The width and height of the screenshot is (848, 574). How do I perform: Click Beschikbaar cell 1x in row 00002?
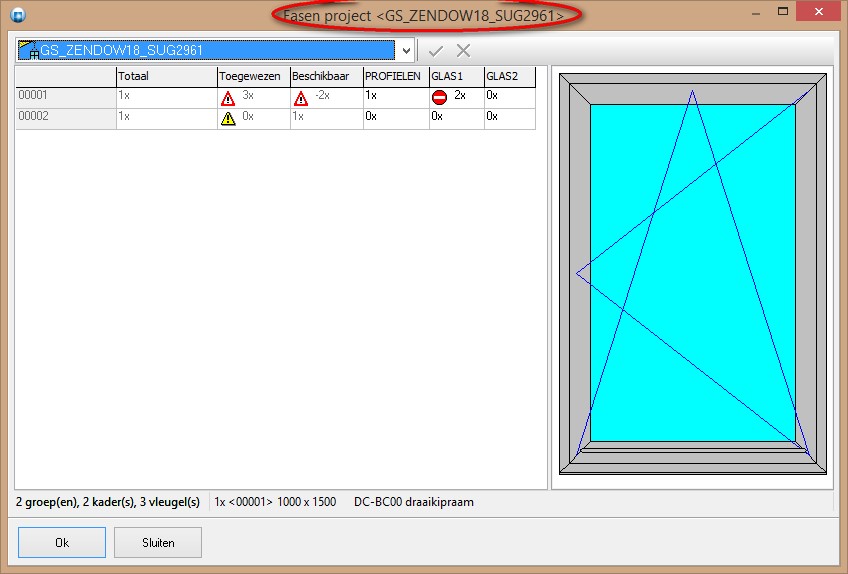click(327, 118)
